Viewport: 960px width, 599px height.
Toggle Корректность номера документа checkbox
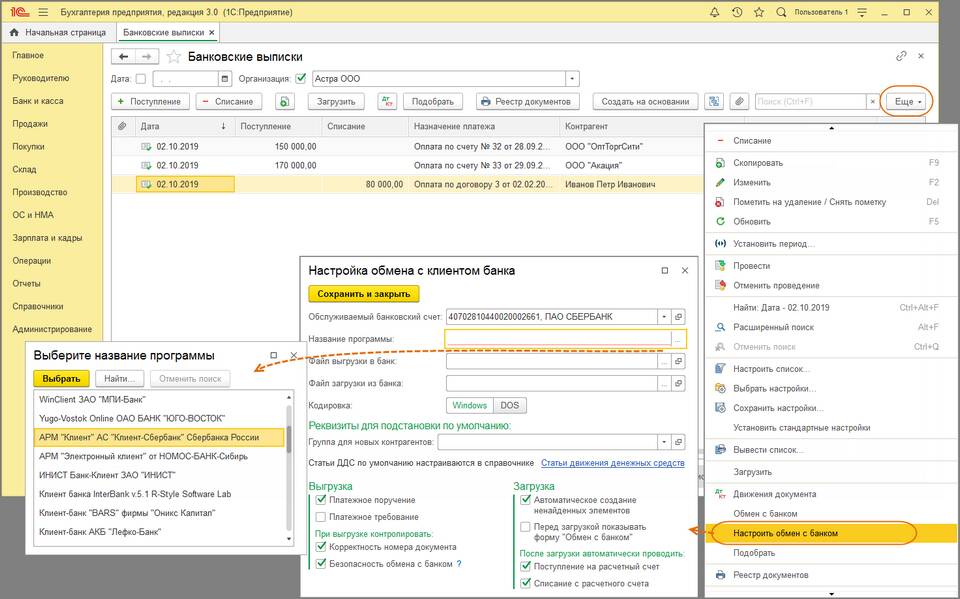click(321, 547)
